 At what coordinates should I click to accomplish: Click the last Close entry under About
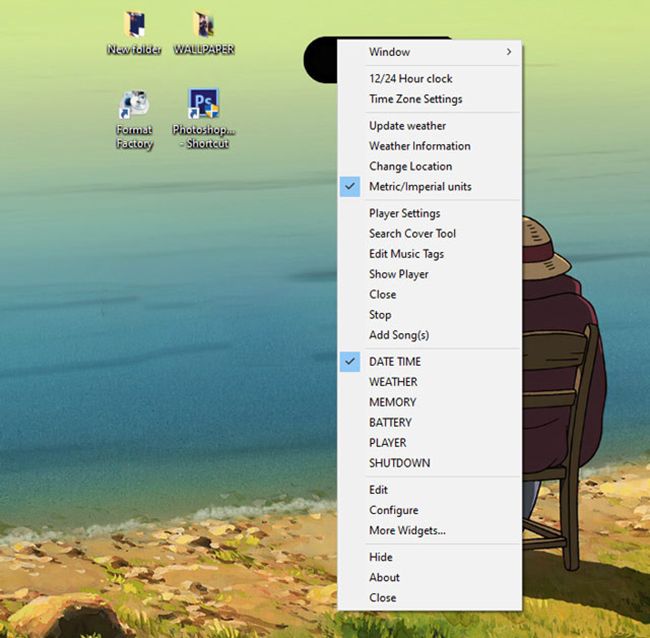coord(429,597)
